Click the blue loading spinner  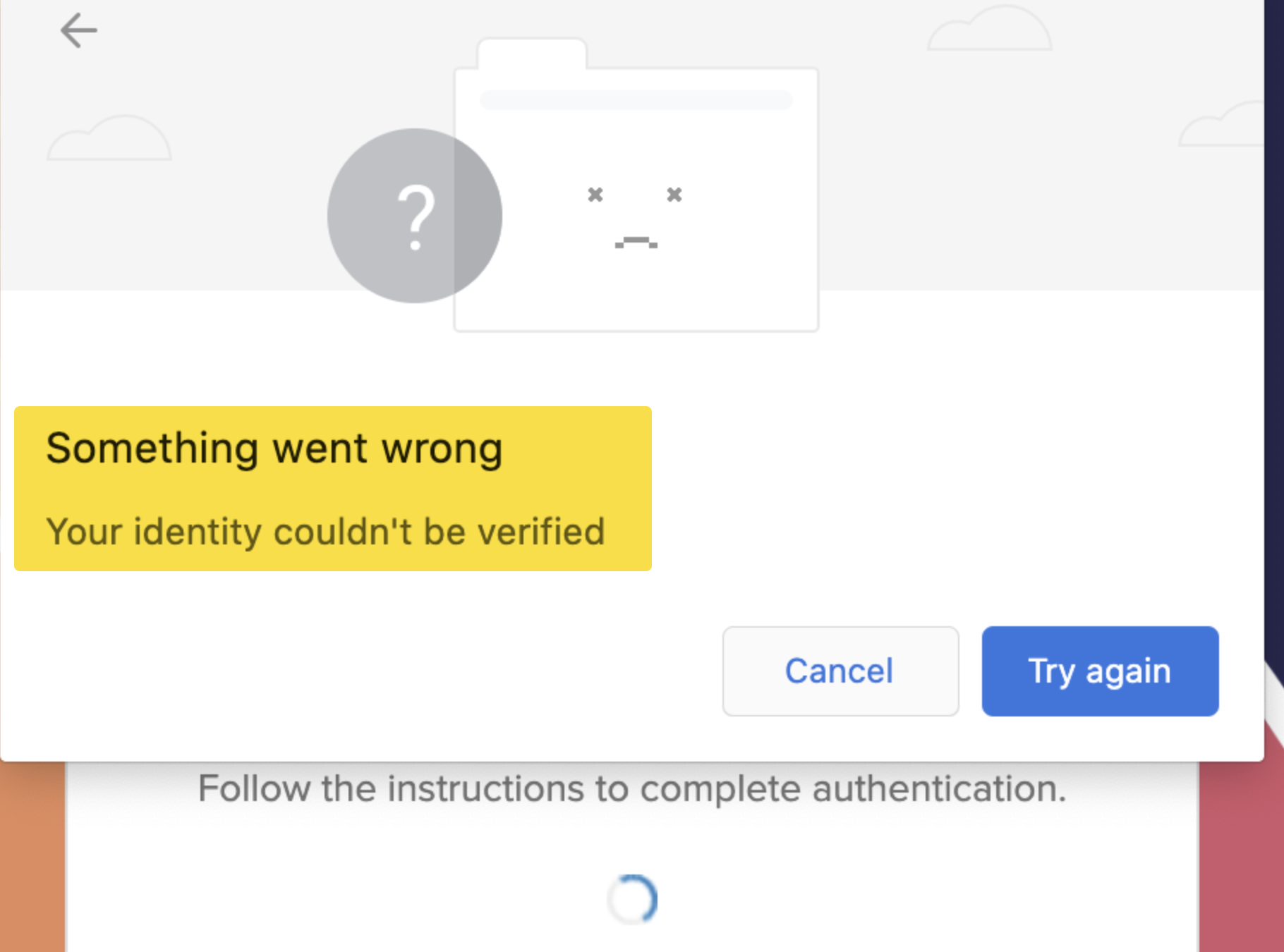pos(633,899)
